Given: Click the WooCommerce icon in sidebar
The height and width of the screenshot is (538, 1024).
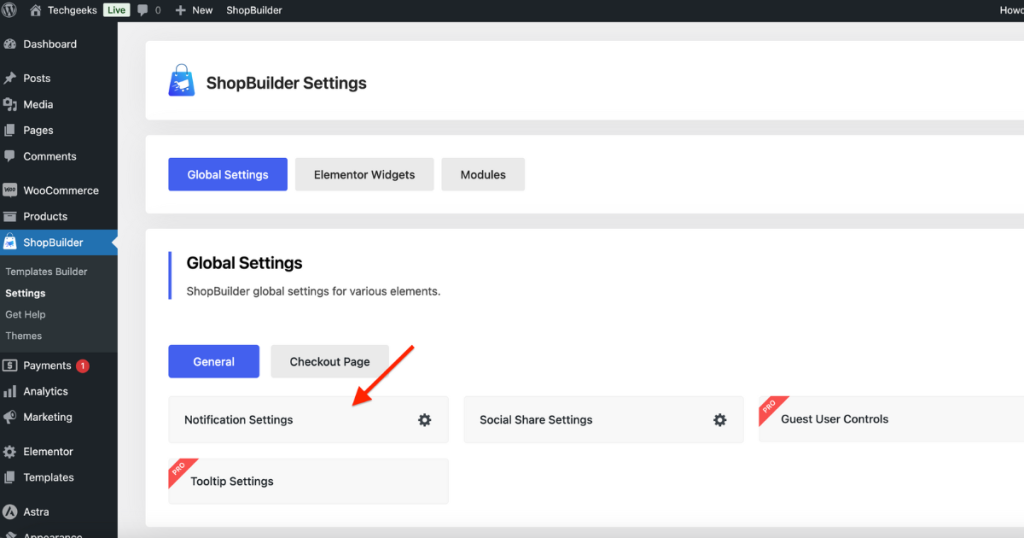Looking at the screenshot, I should [x=10, y=190].
